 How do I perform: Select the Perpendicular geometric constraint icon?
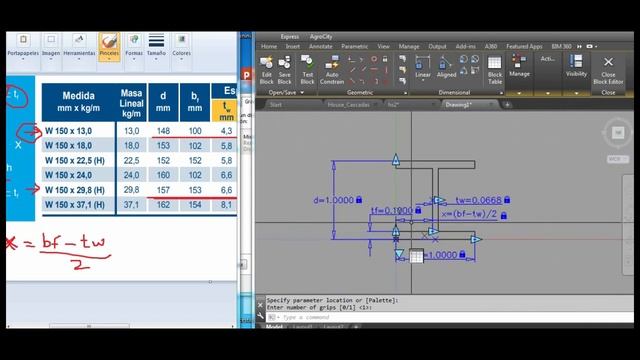pos(362,70)
